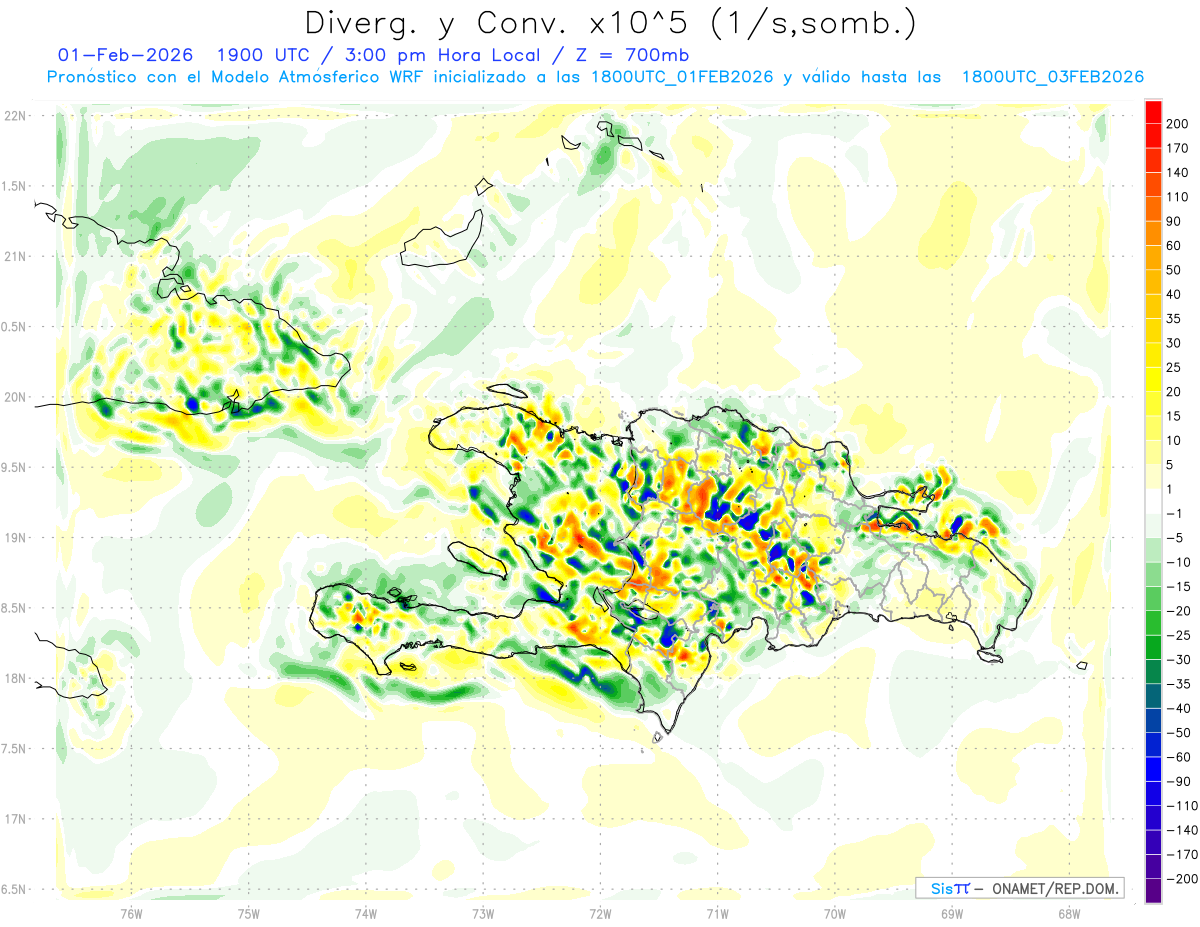The image size is (1200, 927).
Task: Click the '74W' longitude label
Action: coord(366,913)
